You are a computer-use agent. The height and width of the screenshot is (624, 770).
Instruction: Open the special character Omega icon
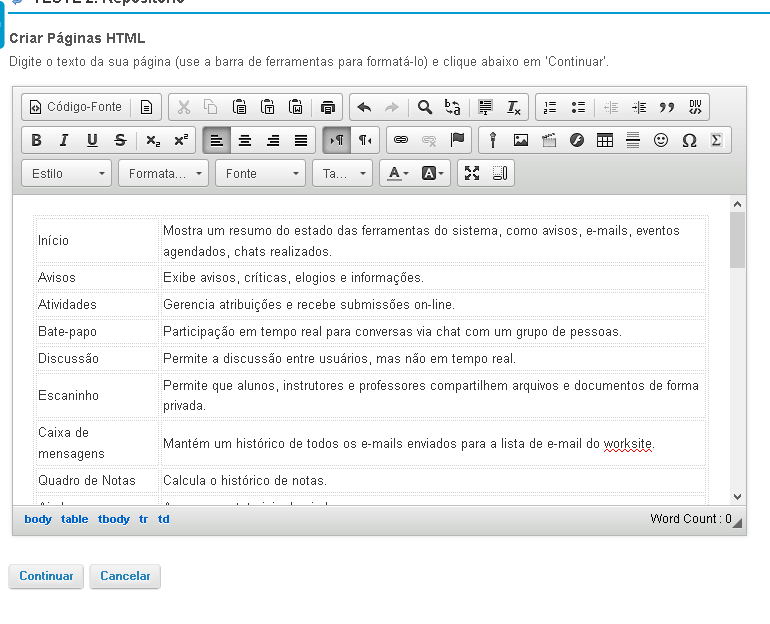(689, 140)
